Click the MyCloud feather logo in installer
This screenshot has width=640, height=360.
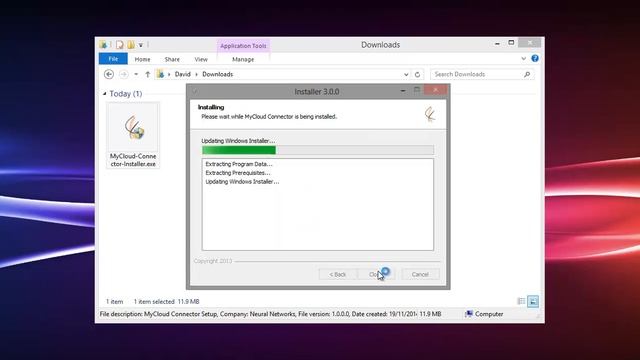430,114
